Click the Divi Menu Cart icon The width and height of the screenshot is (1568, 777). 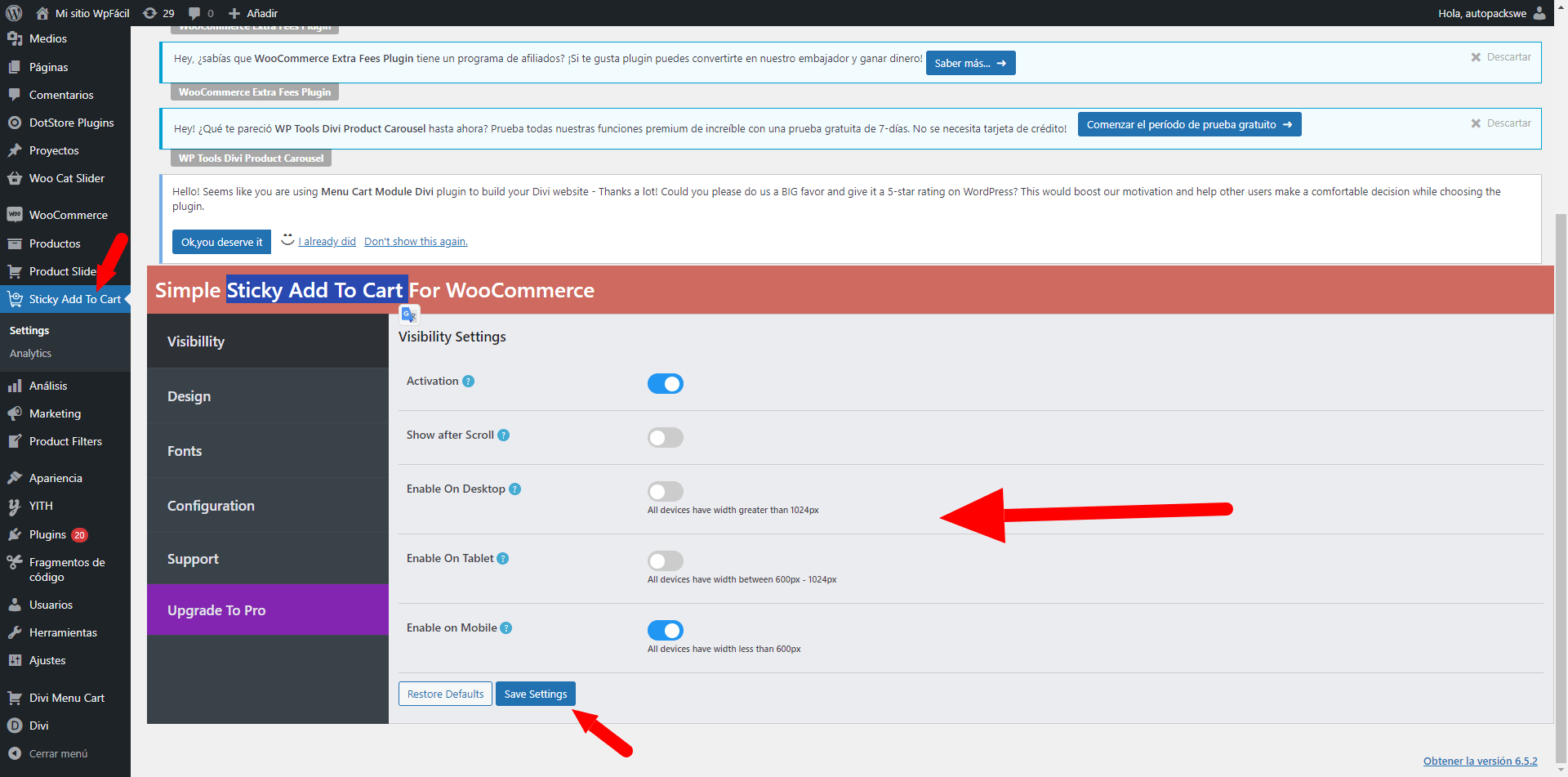click(x=15, y=698)
